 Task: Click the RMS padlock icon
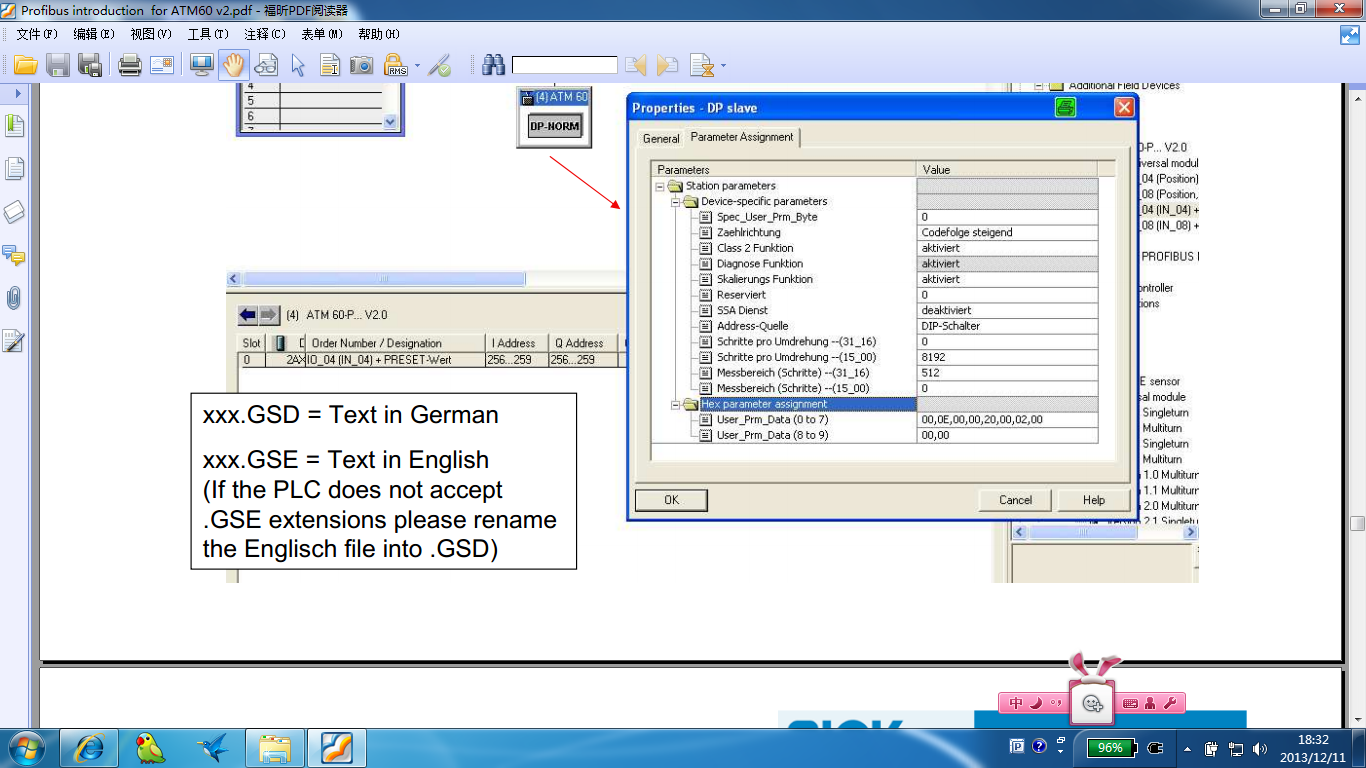coord(396,66)
